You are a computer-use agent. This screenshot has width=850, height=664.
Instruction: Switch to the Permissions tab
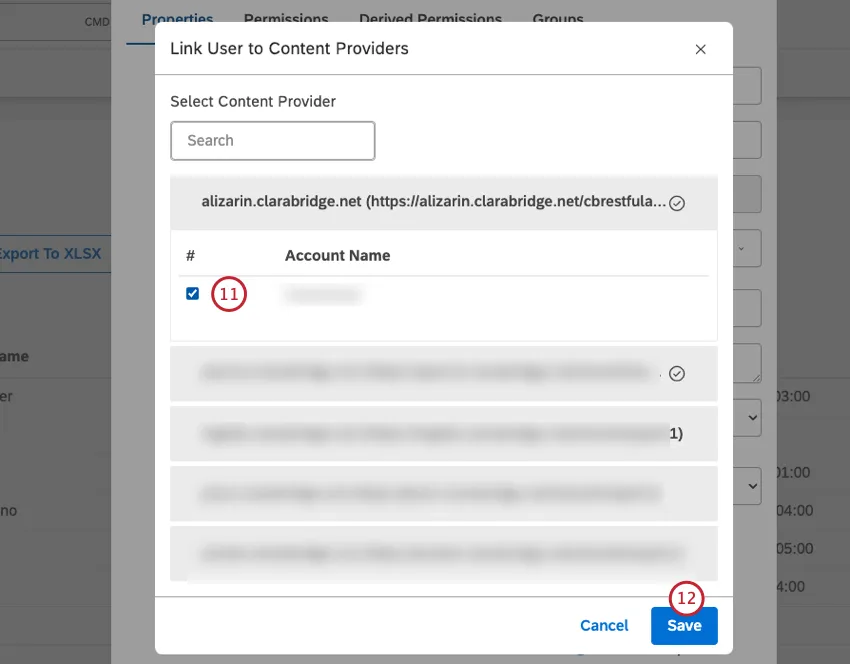(286, 19)
